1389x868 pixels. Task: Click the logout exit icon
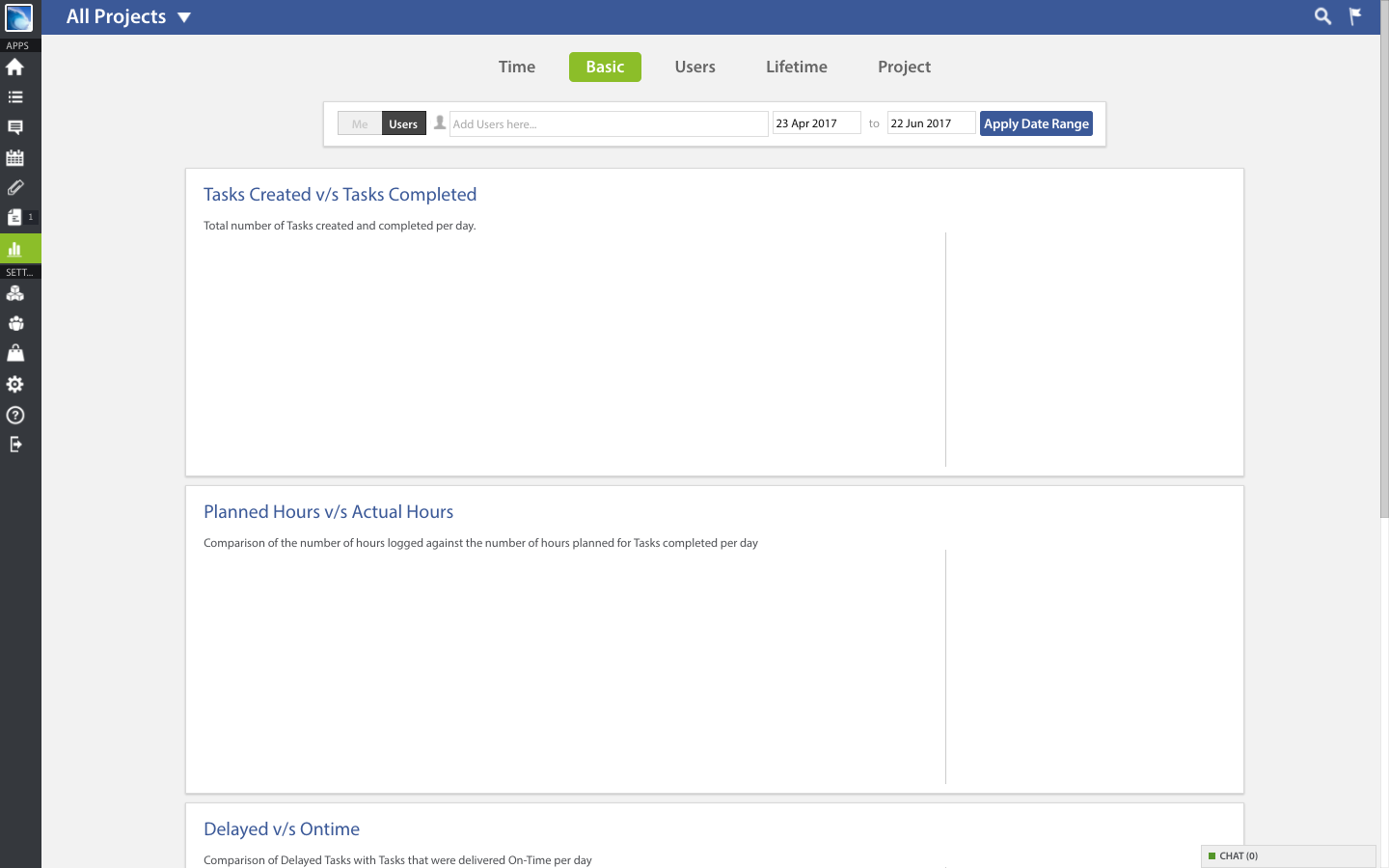coord(14,445)
